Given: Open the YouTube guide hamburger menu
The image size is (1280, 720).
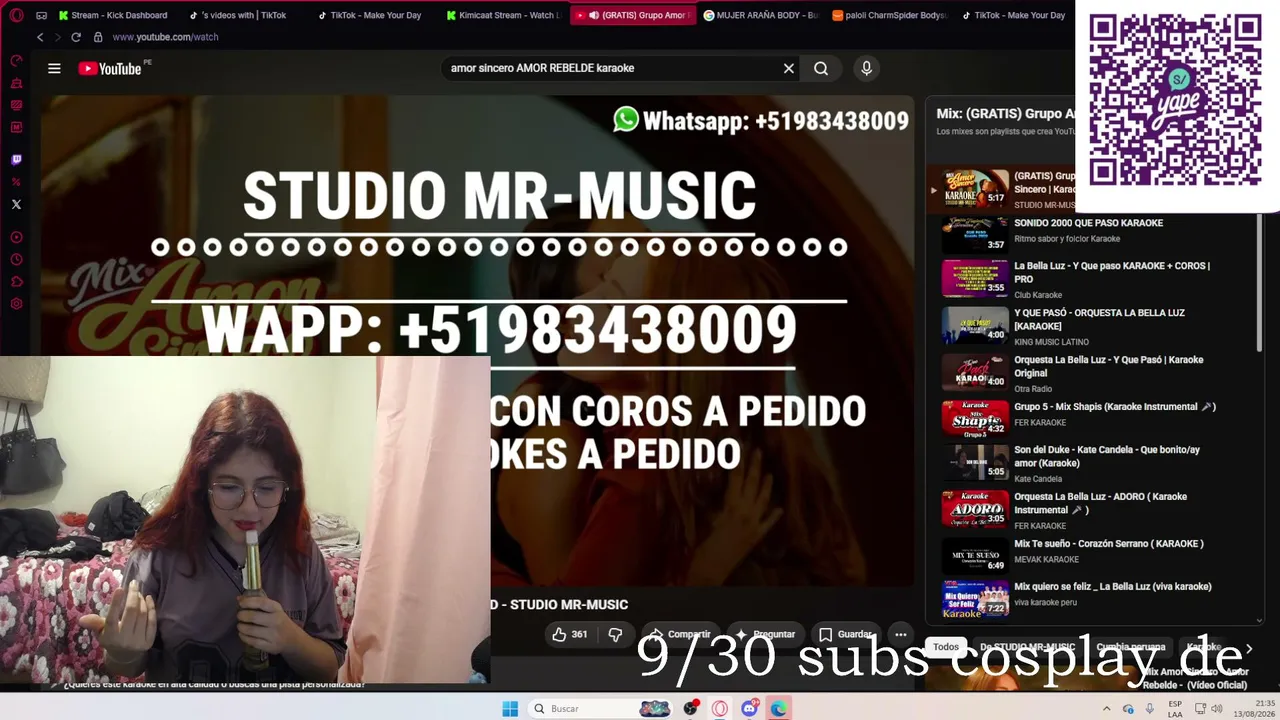Looking at the screenshot, I should click(x=54, y=68).
